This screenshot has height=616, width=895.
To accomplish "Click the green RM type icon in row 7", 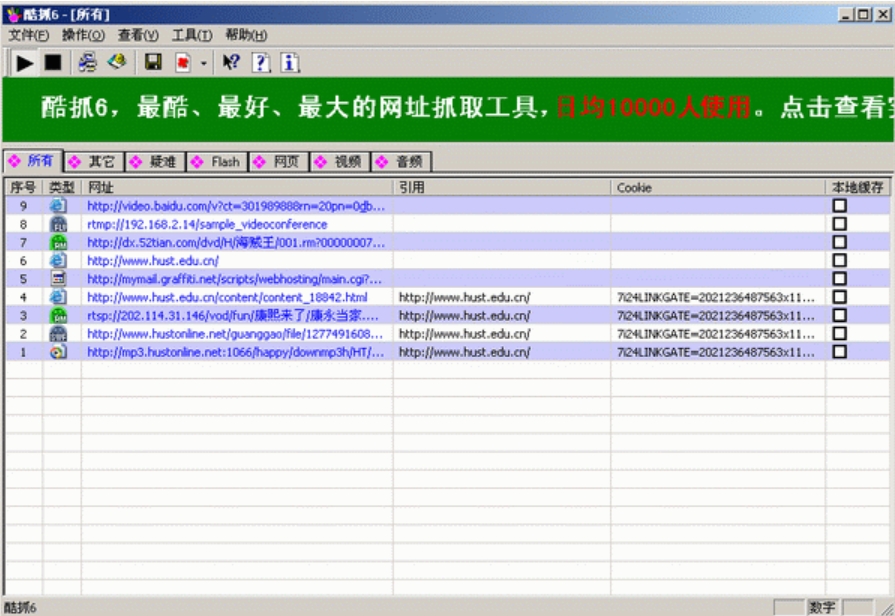I will [x=58, y=242].
